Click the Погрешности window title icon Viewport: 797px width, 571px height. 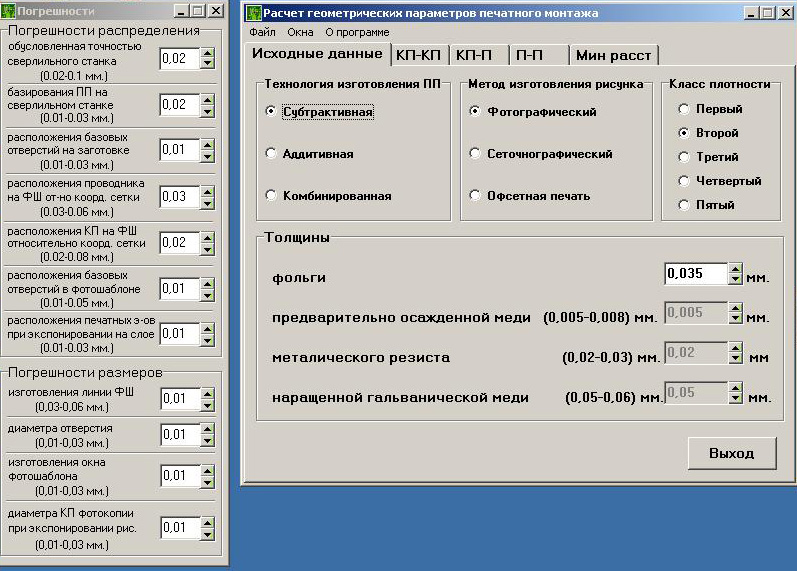click(10, 11)
